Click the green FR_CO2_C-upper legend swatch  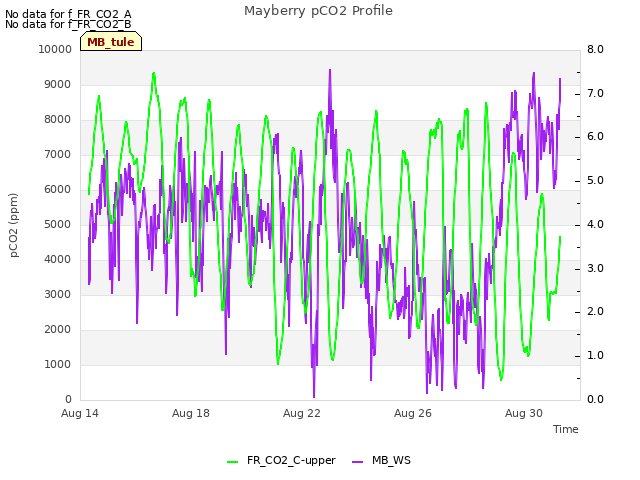coord(232,462)
